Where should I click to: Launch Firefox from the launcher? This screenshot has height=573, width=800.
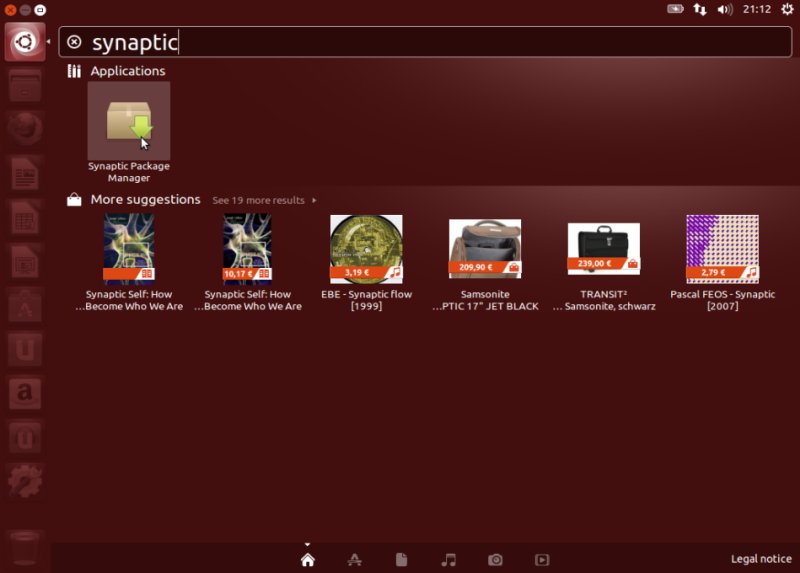[24, 129]
